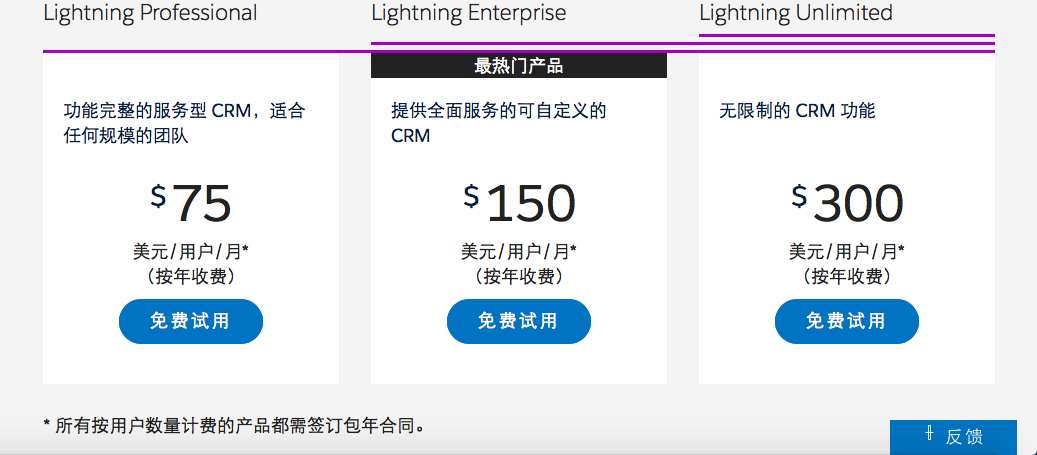The image size is (1037, 455).
Task: Click 按年收费 under the $300 price
Action: (847, 276)
